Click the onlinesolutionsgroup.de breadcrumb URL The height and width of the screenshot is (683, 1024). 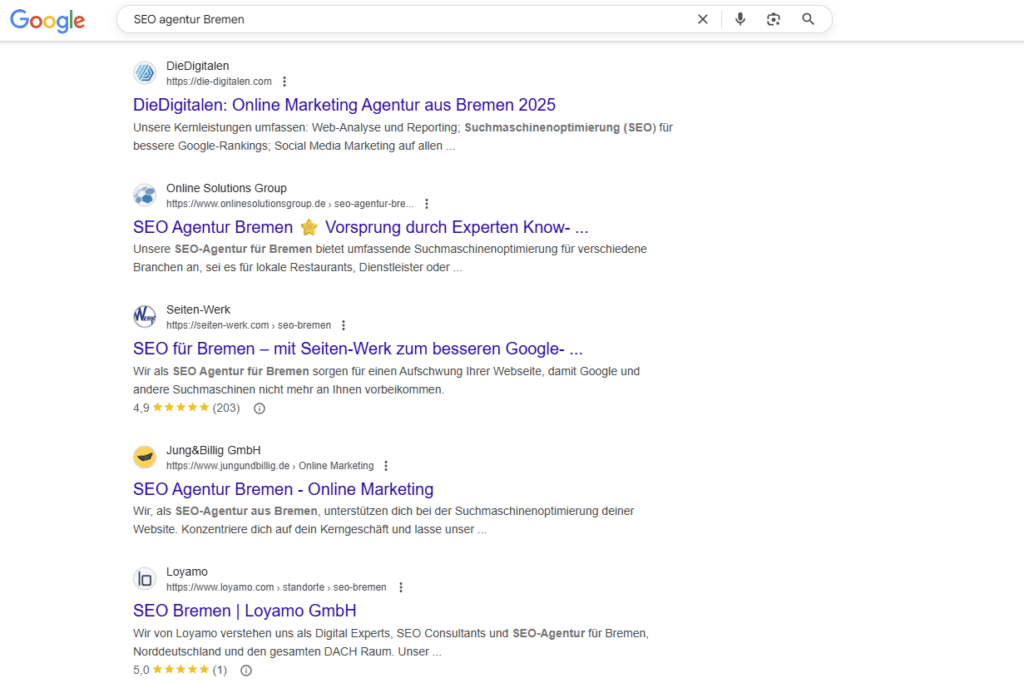[x=290, y=204]
